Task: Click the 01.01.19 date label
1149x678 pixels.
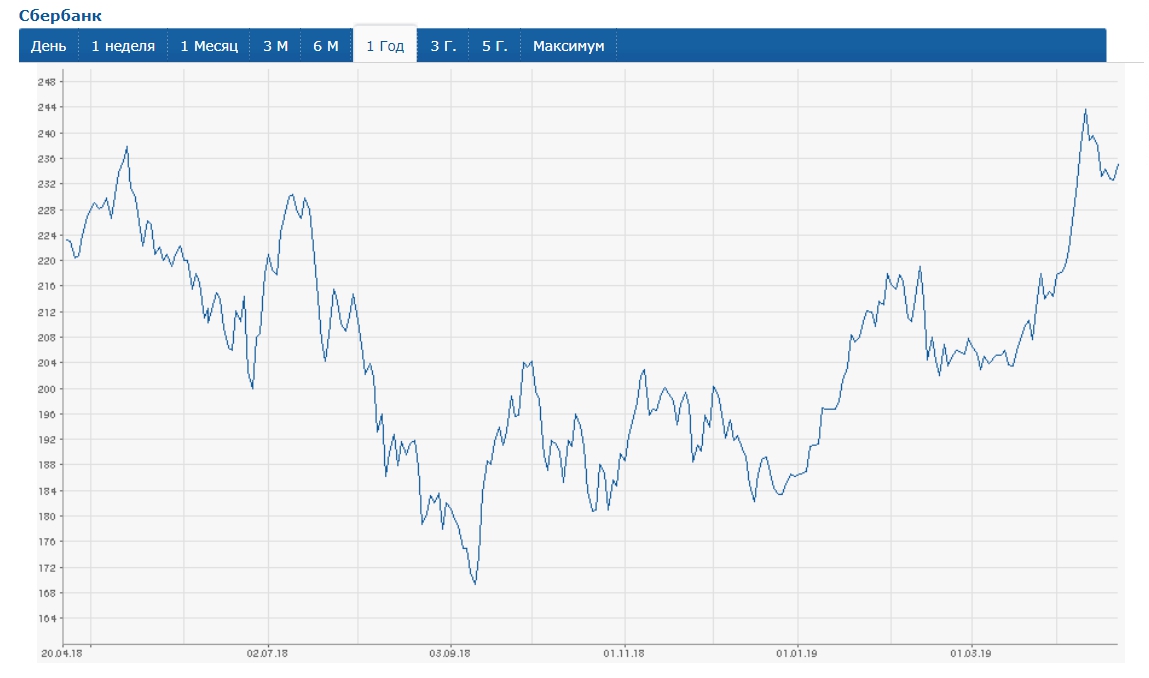Action: 797,653
